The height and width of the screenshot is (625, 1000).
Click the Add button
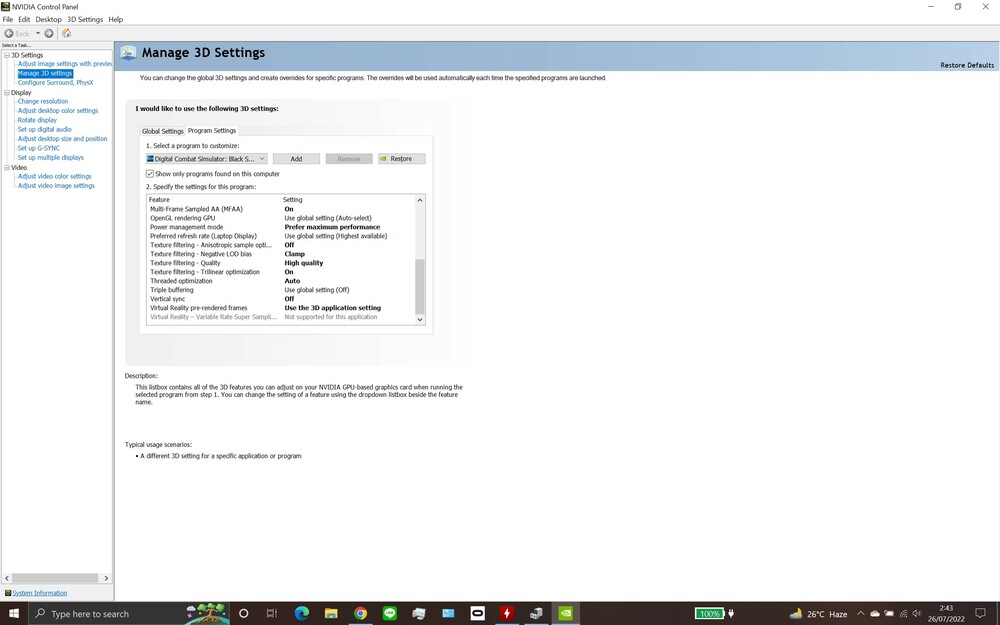point(297,159)
